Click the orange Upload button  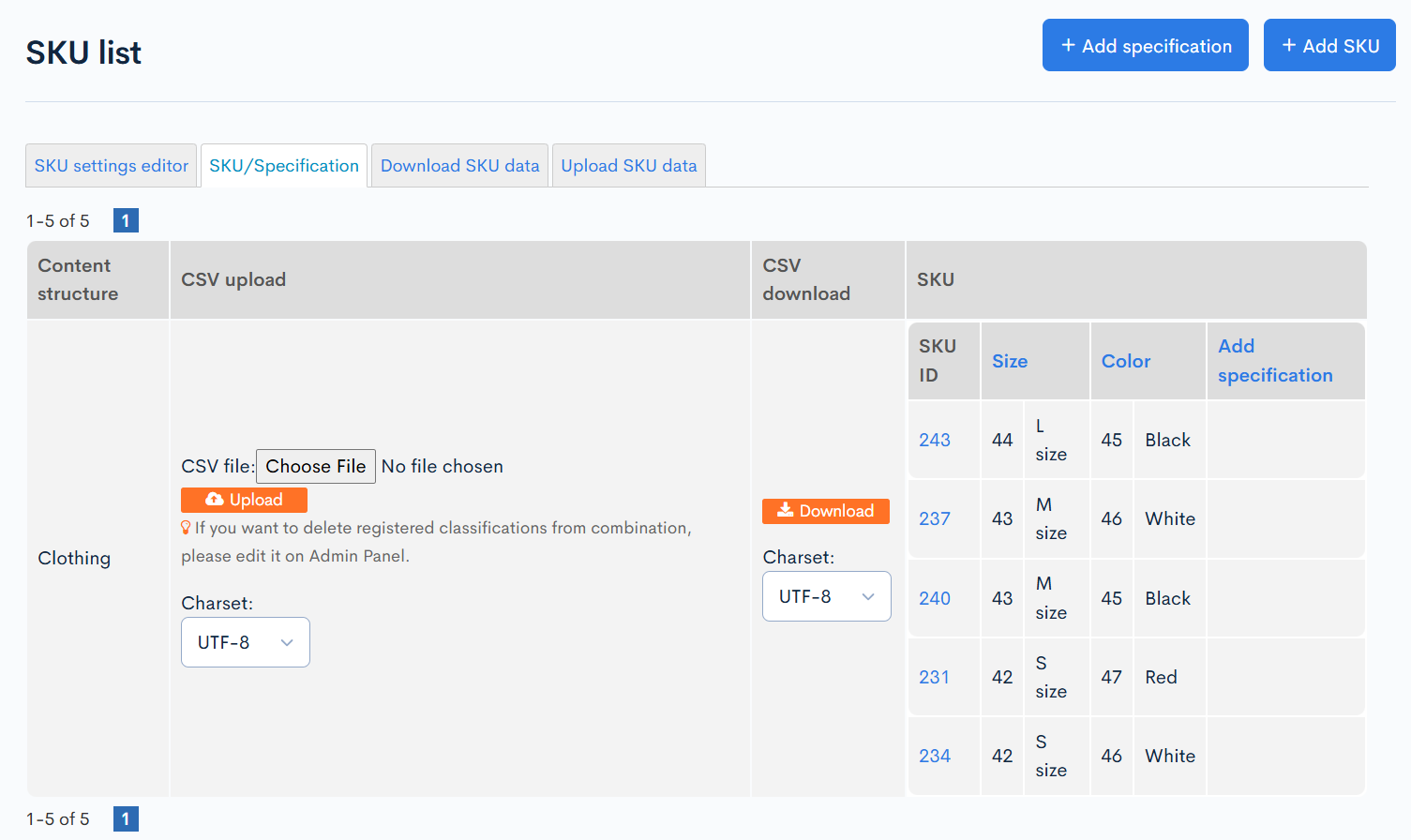point(244,500)
